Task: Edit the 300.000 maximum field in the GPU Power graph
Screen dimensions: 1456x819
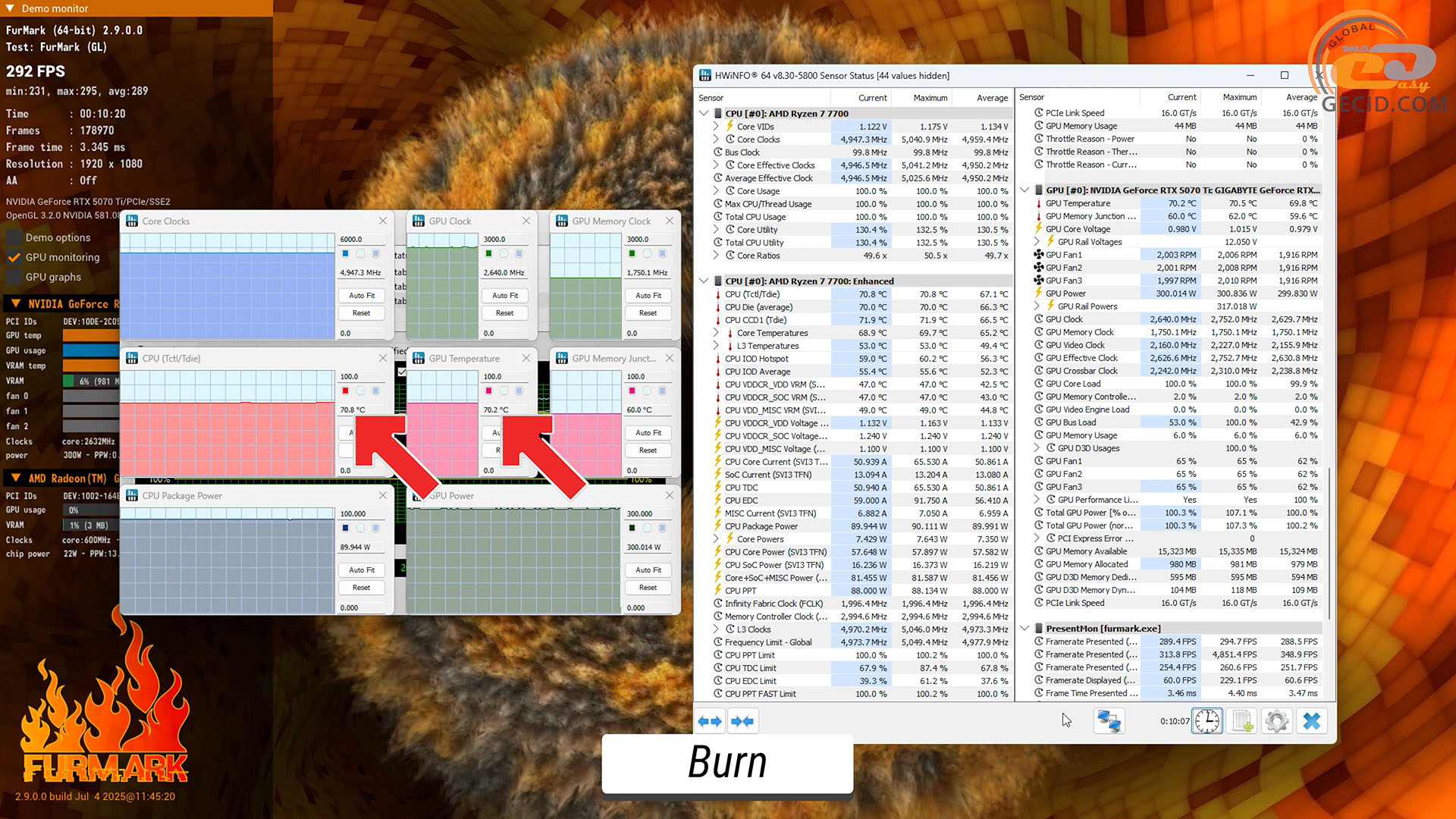Action: click(648, 513)
